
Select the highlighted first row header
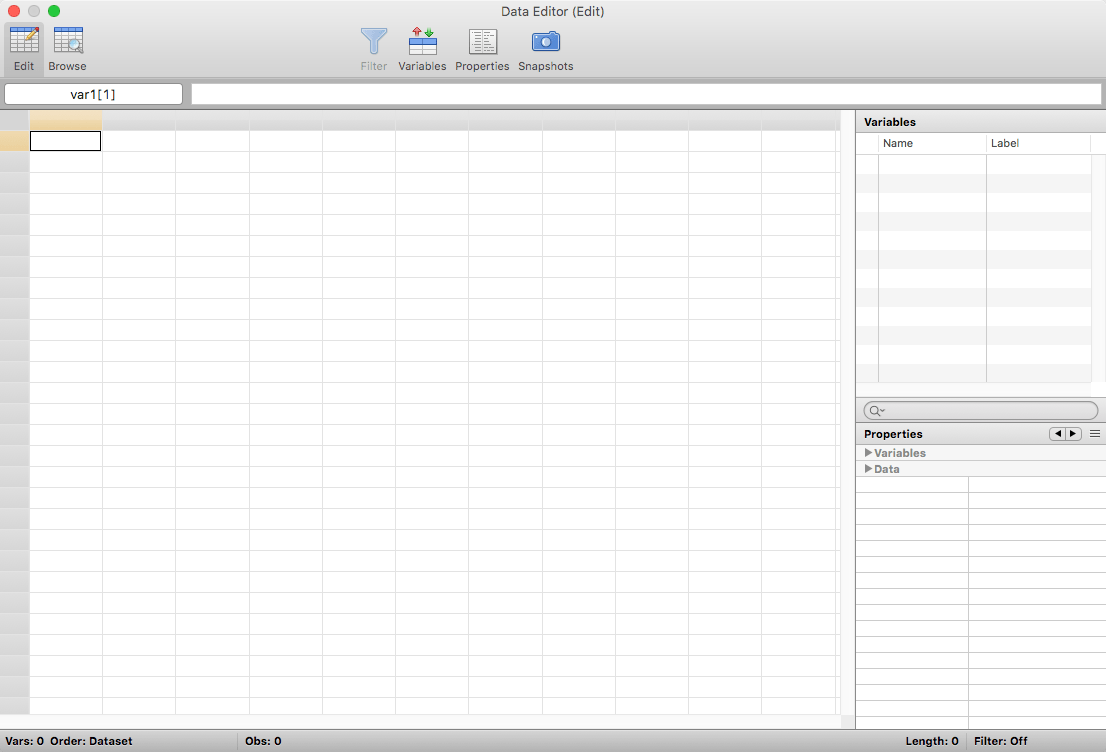14,141
